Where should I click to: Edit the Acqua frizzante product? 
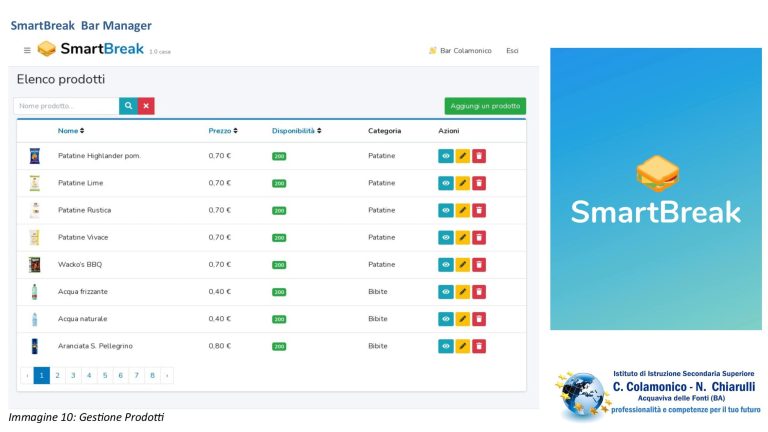point(462,292)
